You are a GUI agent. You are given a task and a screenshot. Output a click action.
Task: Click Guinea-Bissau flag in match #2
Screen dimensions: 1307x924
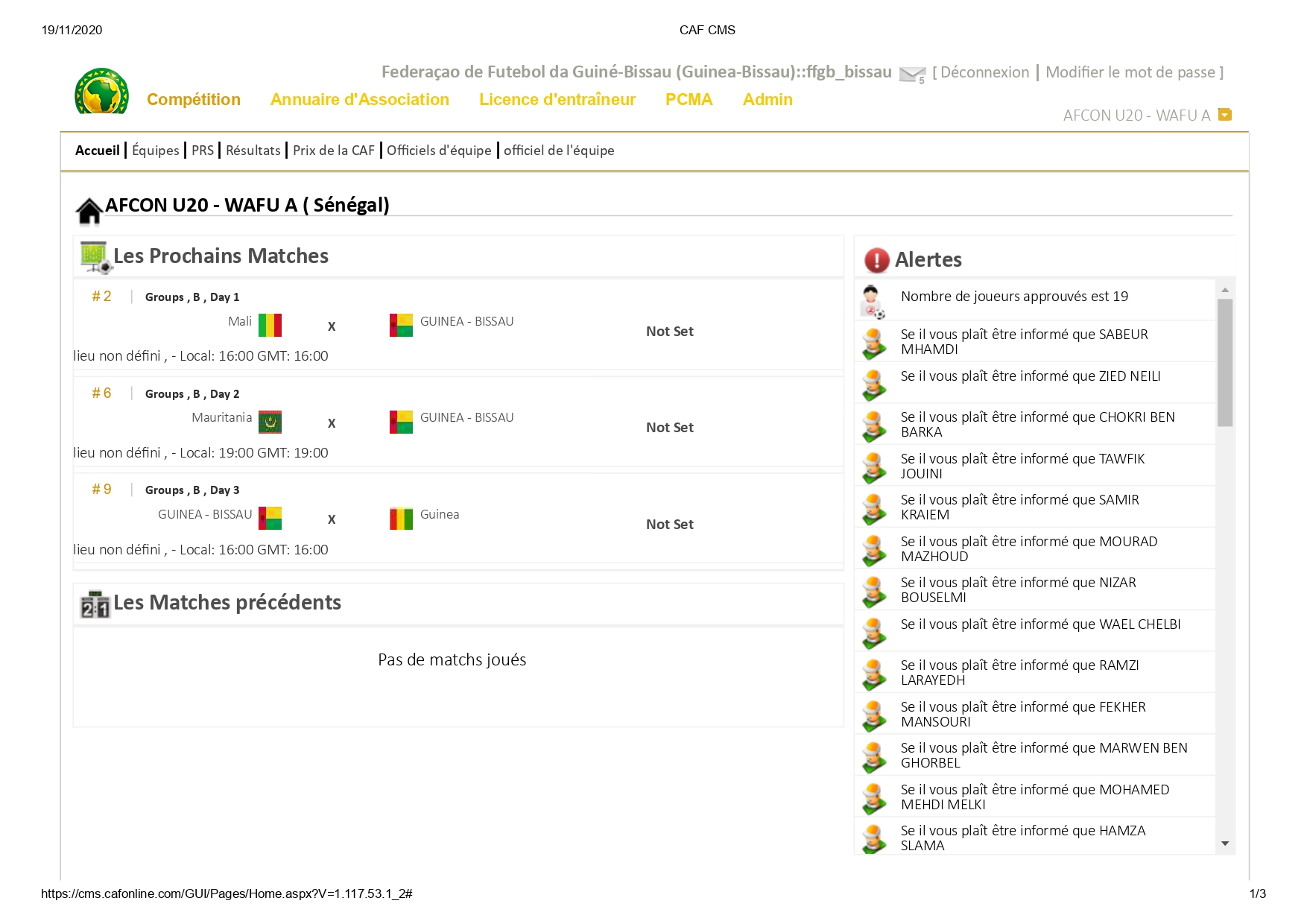(x=401, y=326)
